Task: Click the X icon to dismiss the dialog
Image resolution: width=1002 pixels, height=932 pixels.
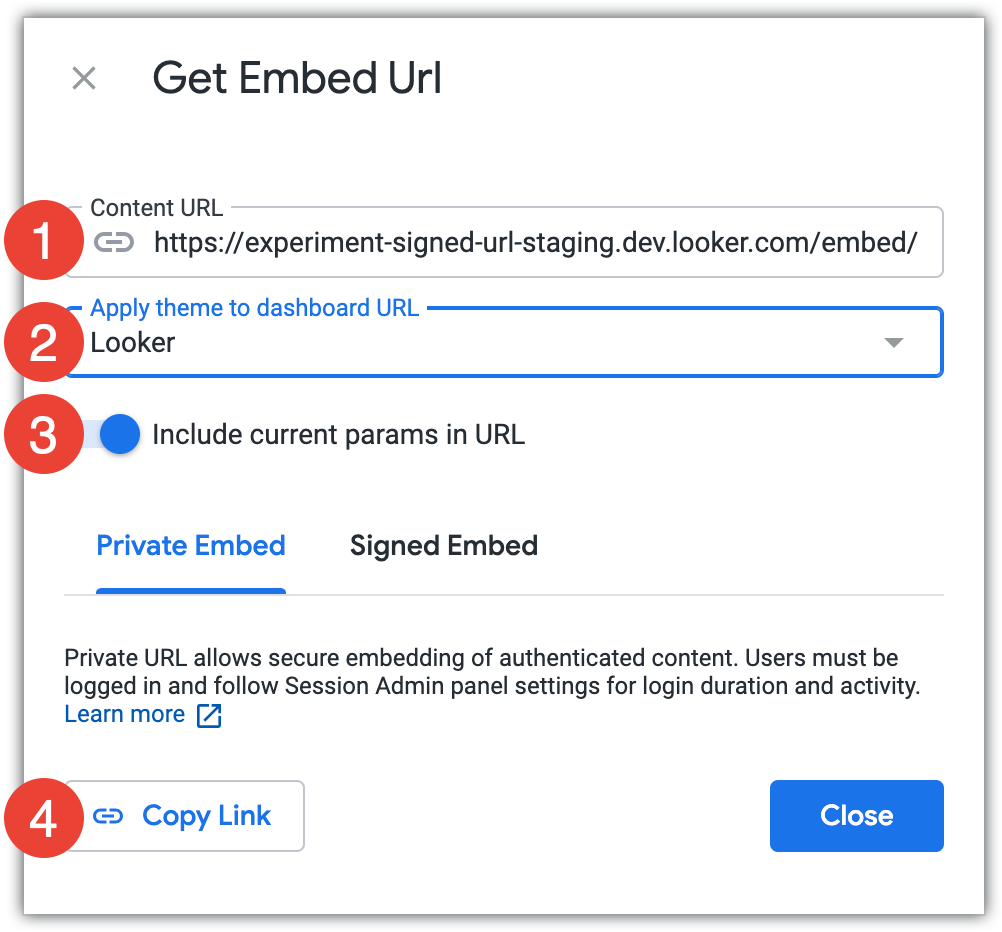Action: [x=84, y=78]
